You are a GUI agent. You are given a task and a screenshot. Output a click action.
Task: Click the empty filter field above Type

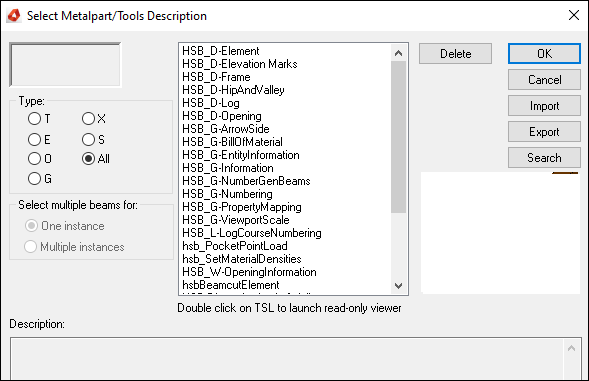coord(65,65)
